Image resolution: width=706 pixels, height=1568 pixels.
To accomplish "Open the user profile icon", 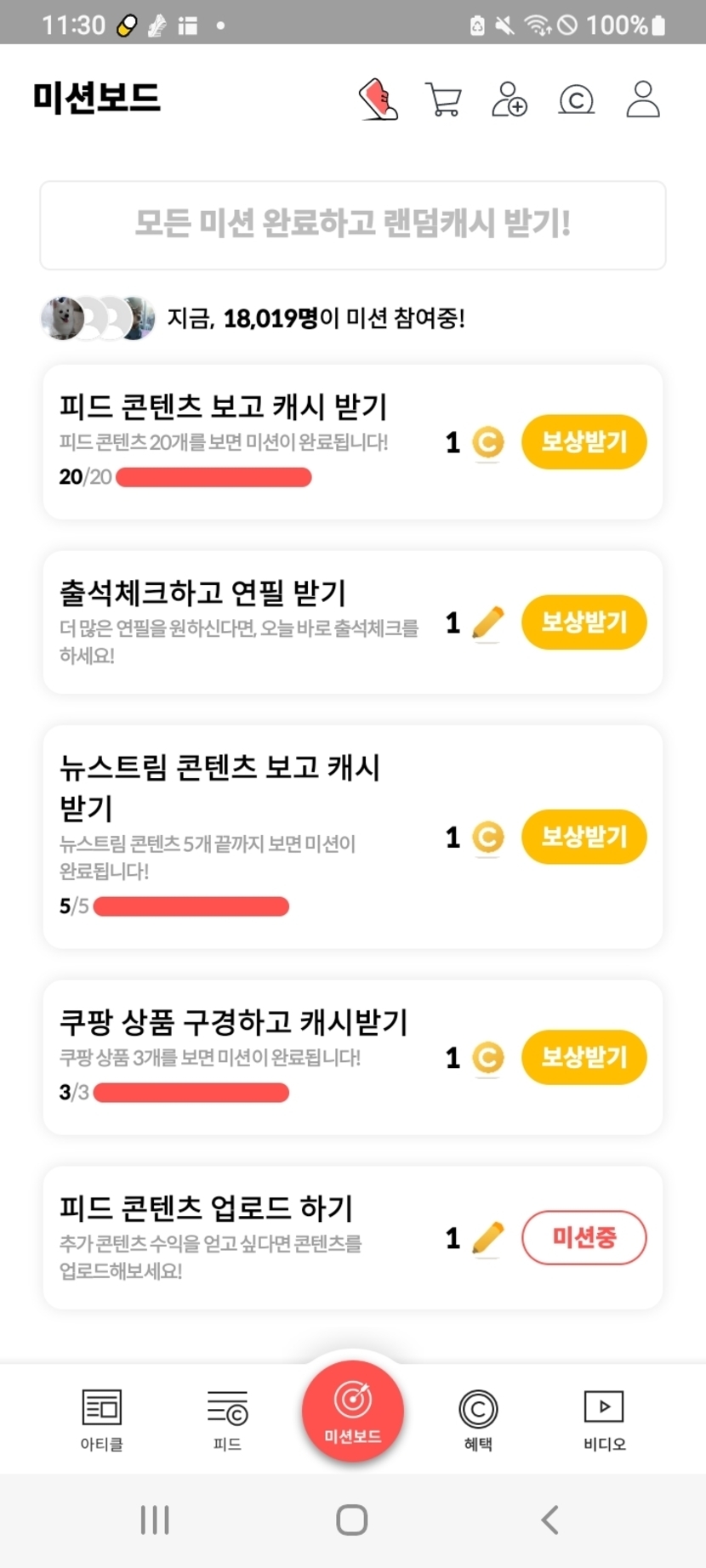I will point(643,99).
